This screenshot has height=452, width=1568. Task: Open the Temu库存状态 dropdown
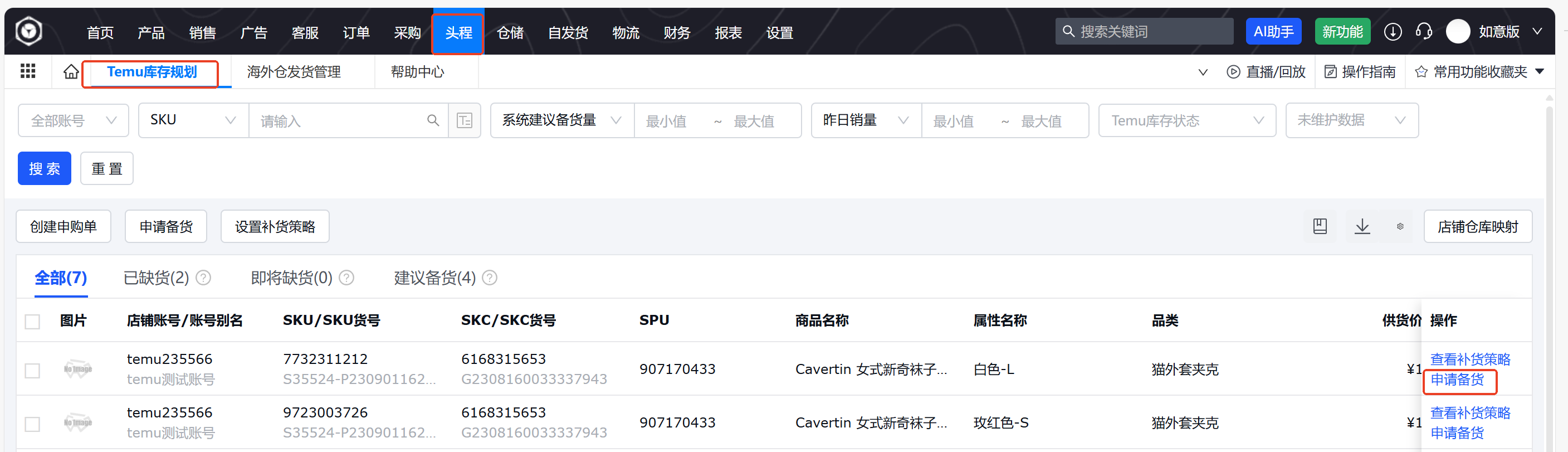click(1186, 120)
